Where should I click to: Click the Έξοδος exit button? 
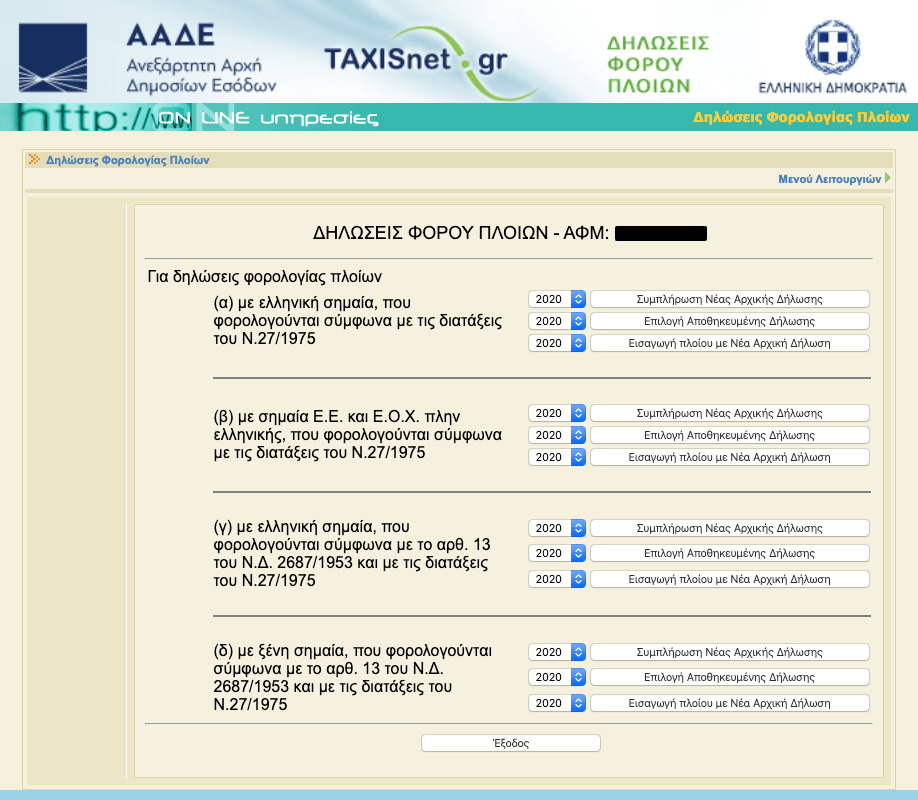coord(511,743)
